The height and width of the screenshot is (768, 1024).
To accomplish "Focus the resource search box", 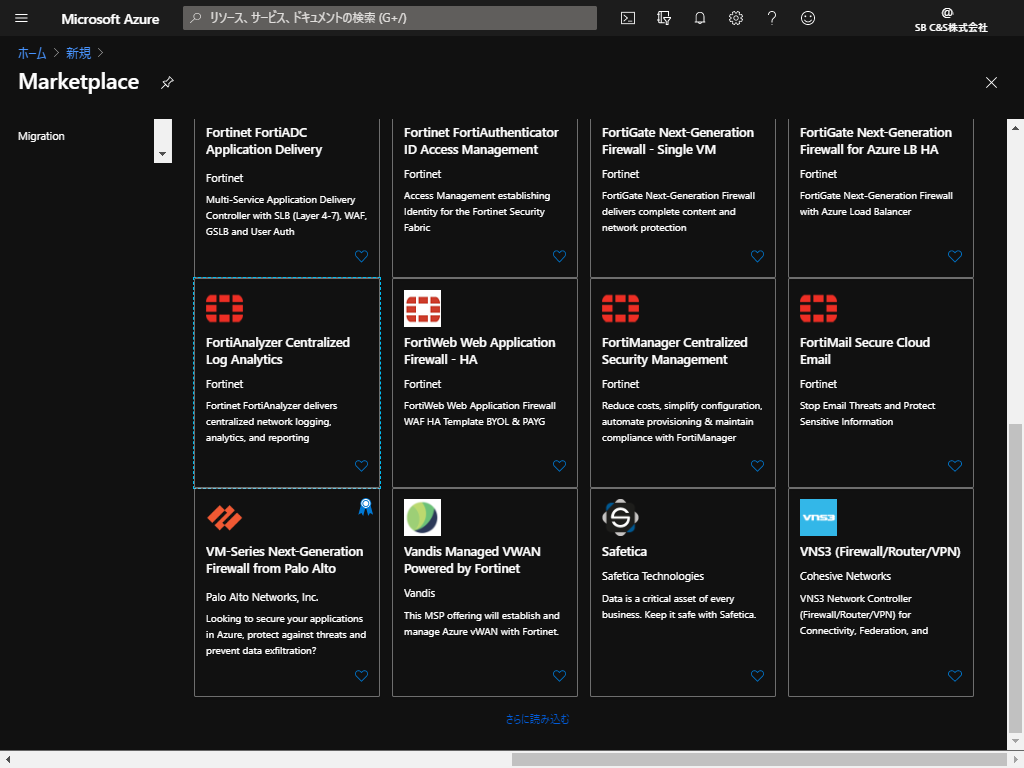I will click(390, 18).
